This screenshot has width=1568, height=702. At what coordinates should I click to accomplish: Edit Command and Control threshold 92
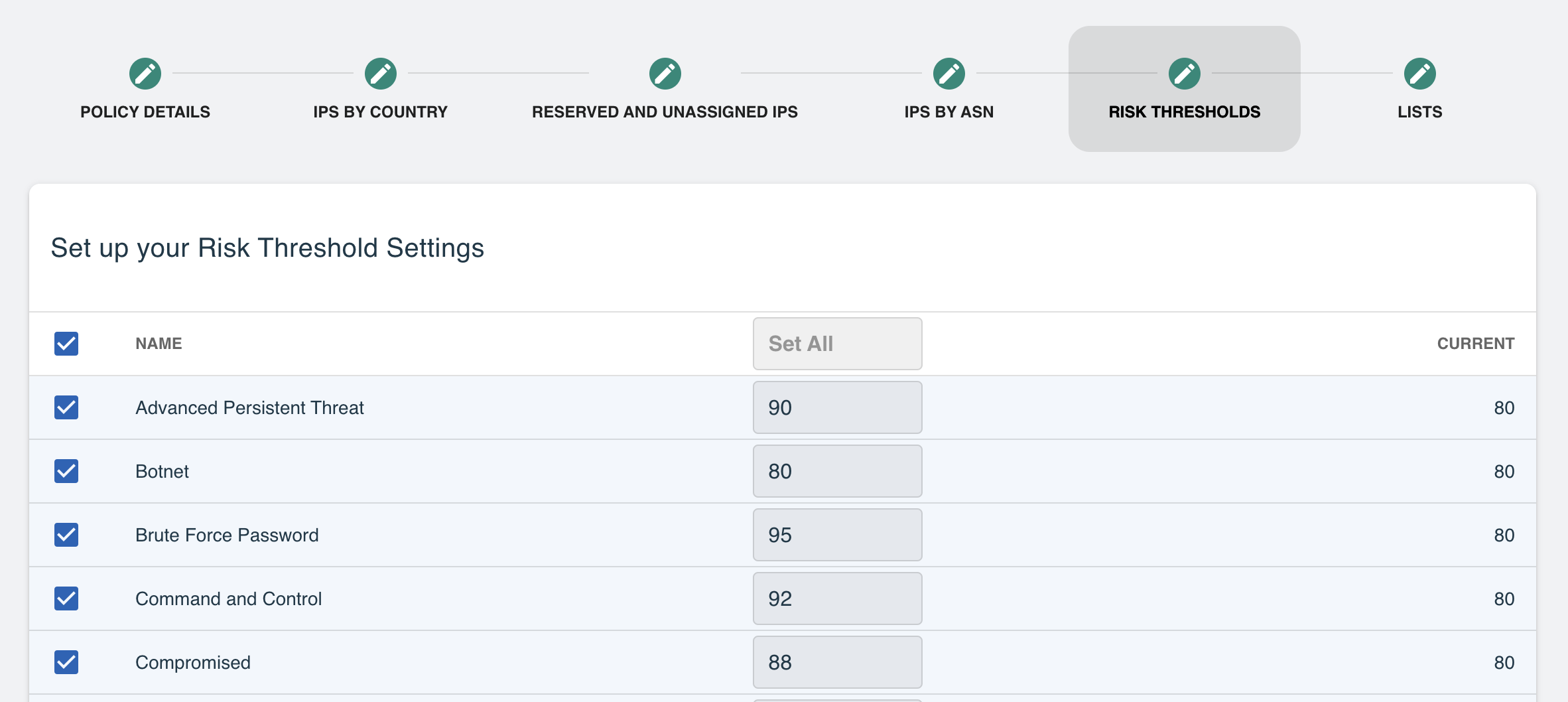pyautogui.click(x=838, y=598)
